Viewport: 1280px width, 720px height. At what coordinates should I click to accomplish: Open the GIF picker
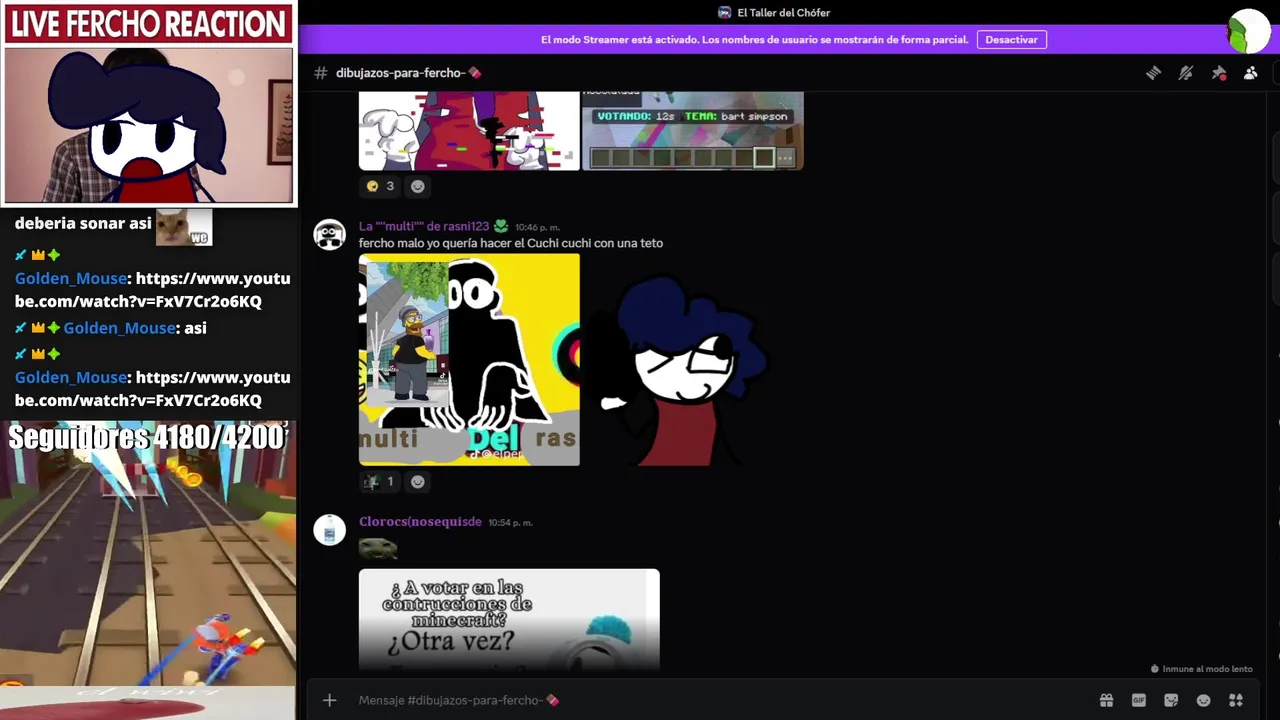click(x=1138, y=700)
